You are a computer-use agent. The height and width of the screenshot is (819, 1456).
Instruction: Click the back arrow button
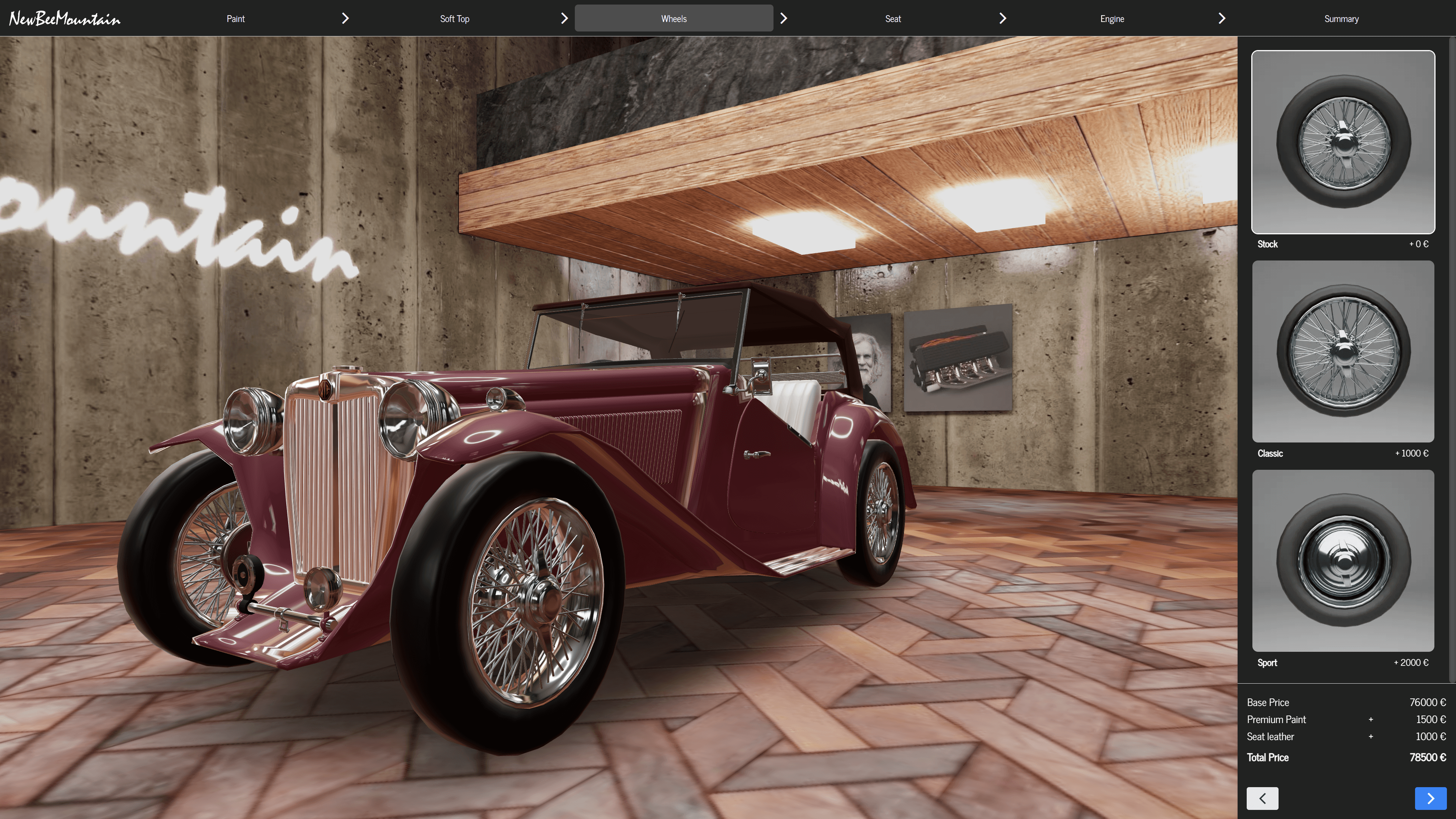click(x=1263, y=798)
